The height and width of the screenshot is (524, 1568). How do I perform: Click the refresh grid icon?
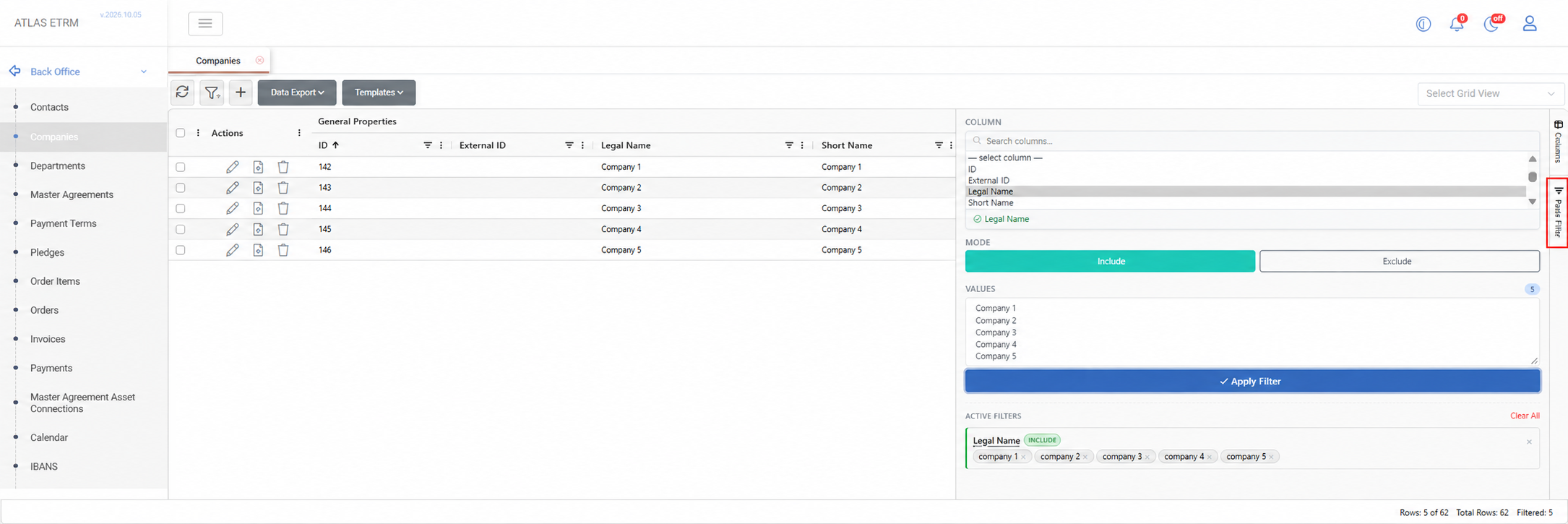182,92
